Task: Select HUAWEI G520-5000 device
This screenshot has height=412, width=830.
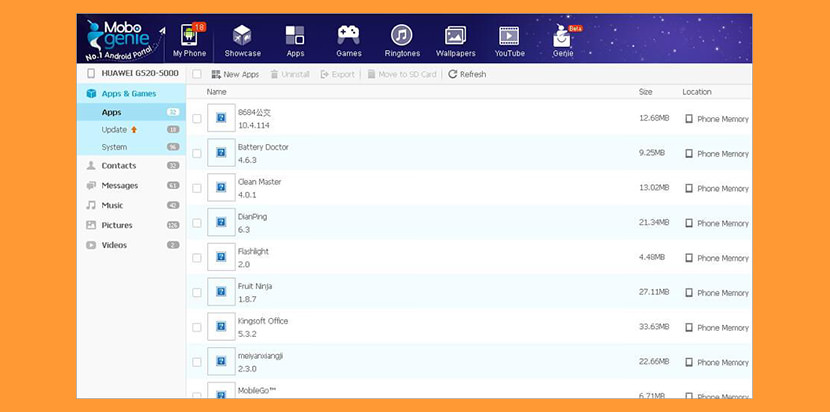Action: (x=132, y=73)
